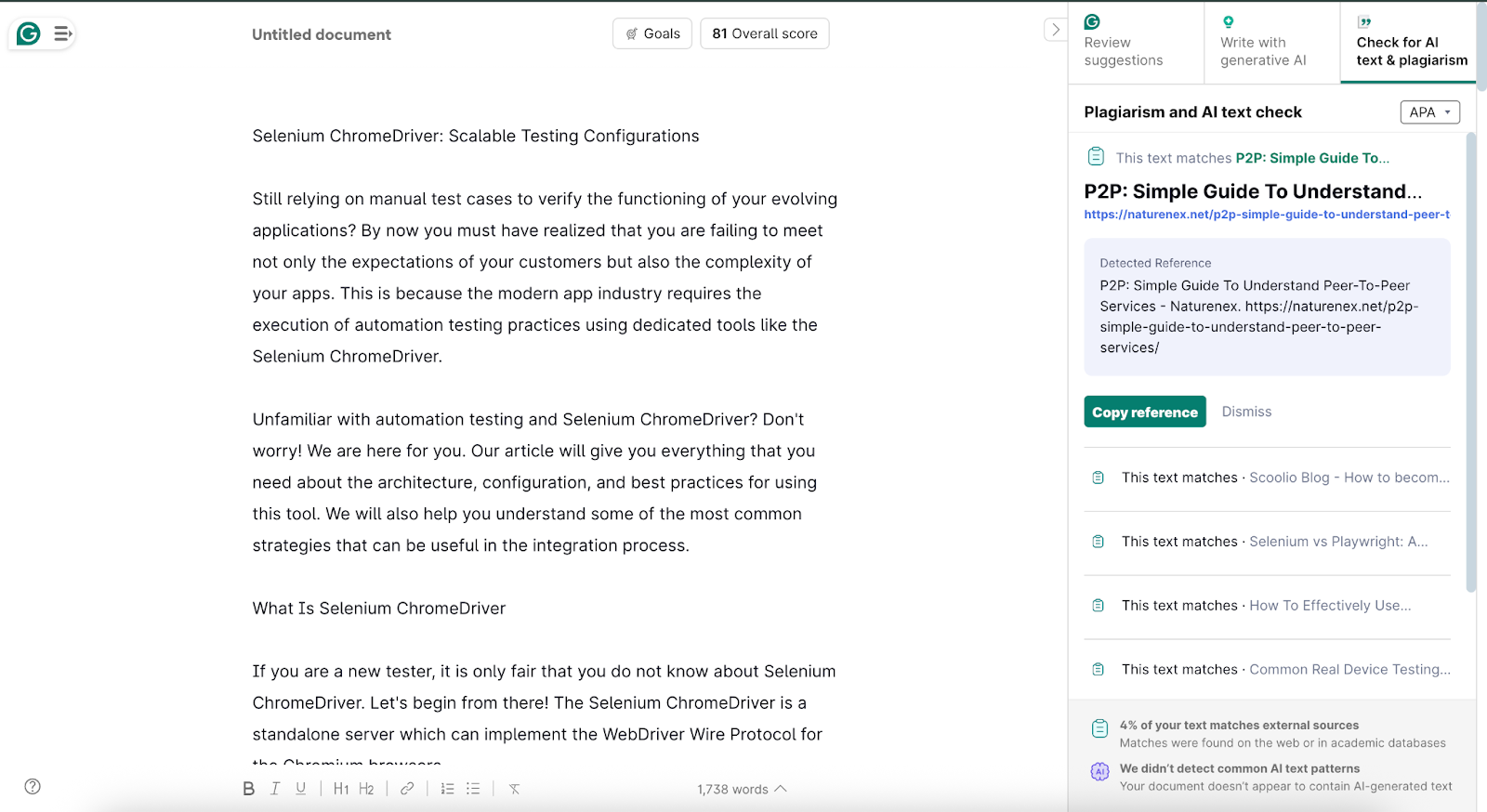
Task: Click the 'This text matches P2P' label
Action: (1252, 158)
